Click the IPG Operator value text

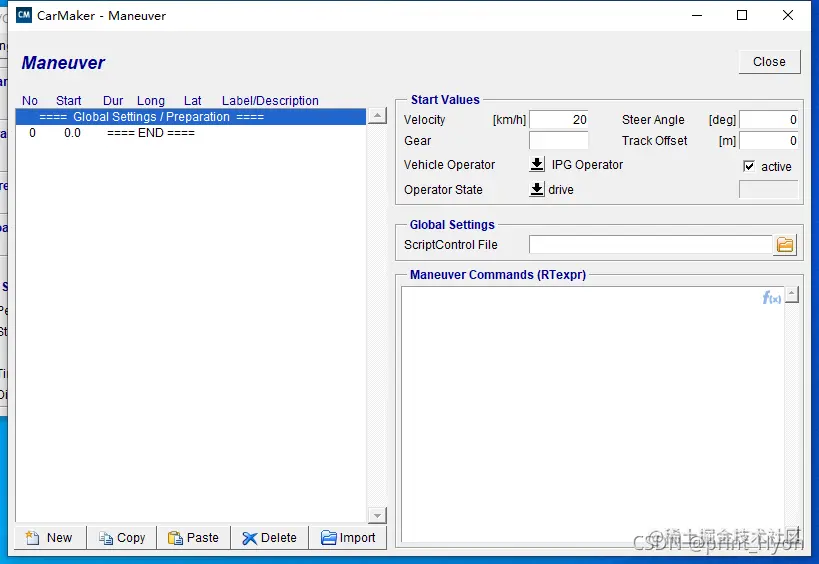pos(587,165)
